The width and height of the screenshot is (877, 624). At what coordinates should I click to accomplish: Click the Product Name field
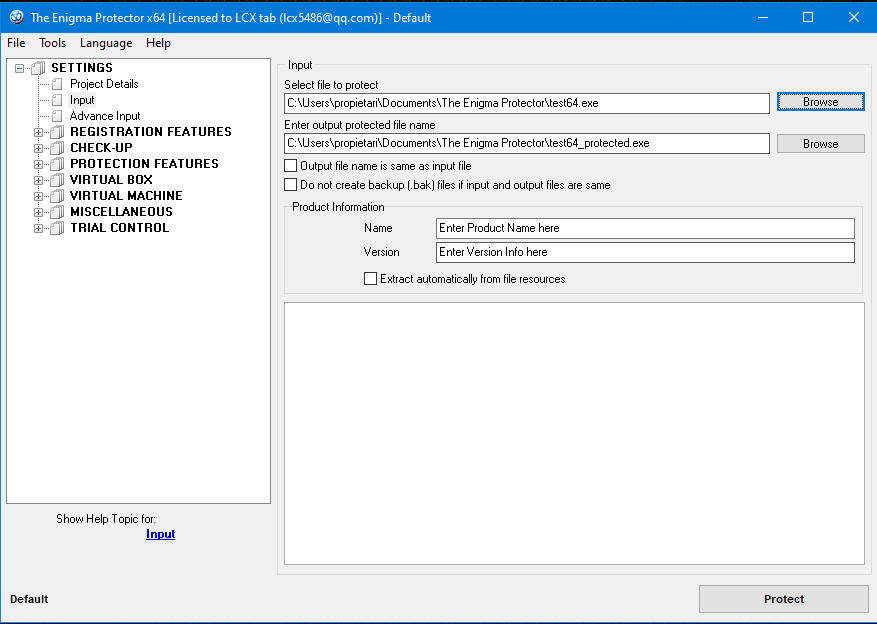645,228
